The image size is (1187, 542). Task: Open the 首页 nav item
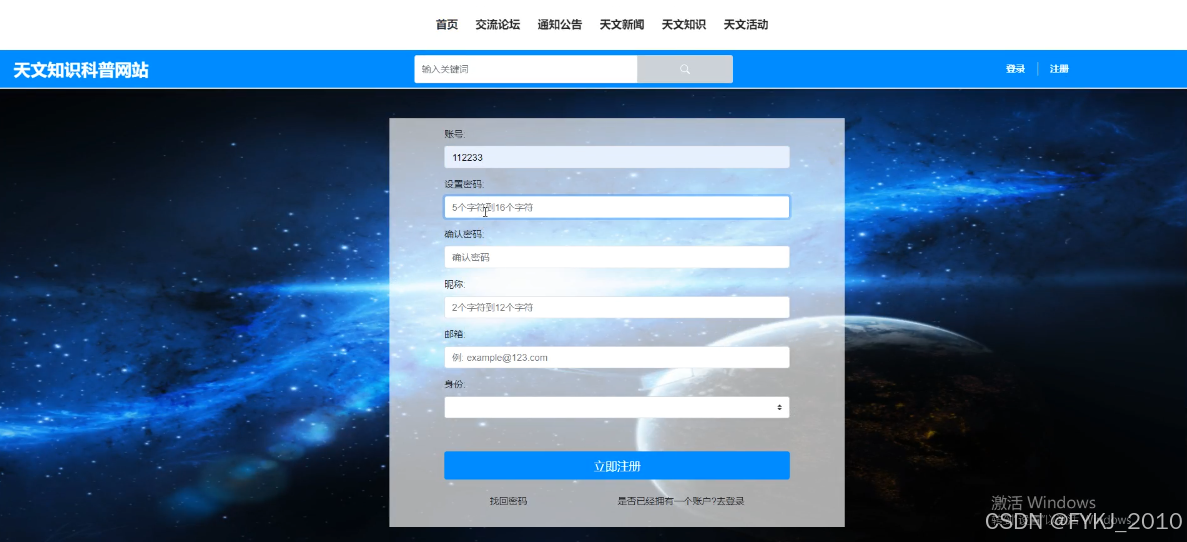point(447,25)
